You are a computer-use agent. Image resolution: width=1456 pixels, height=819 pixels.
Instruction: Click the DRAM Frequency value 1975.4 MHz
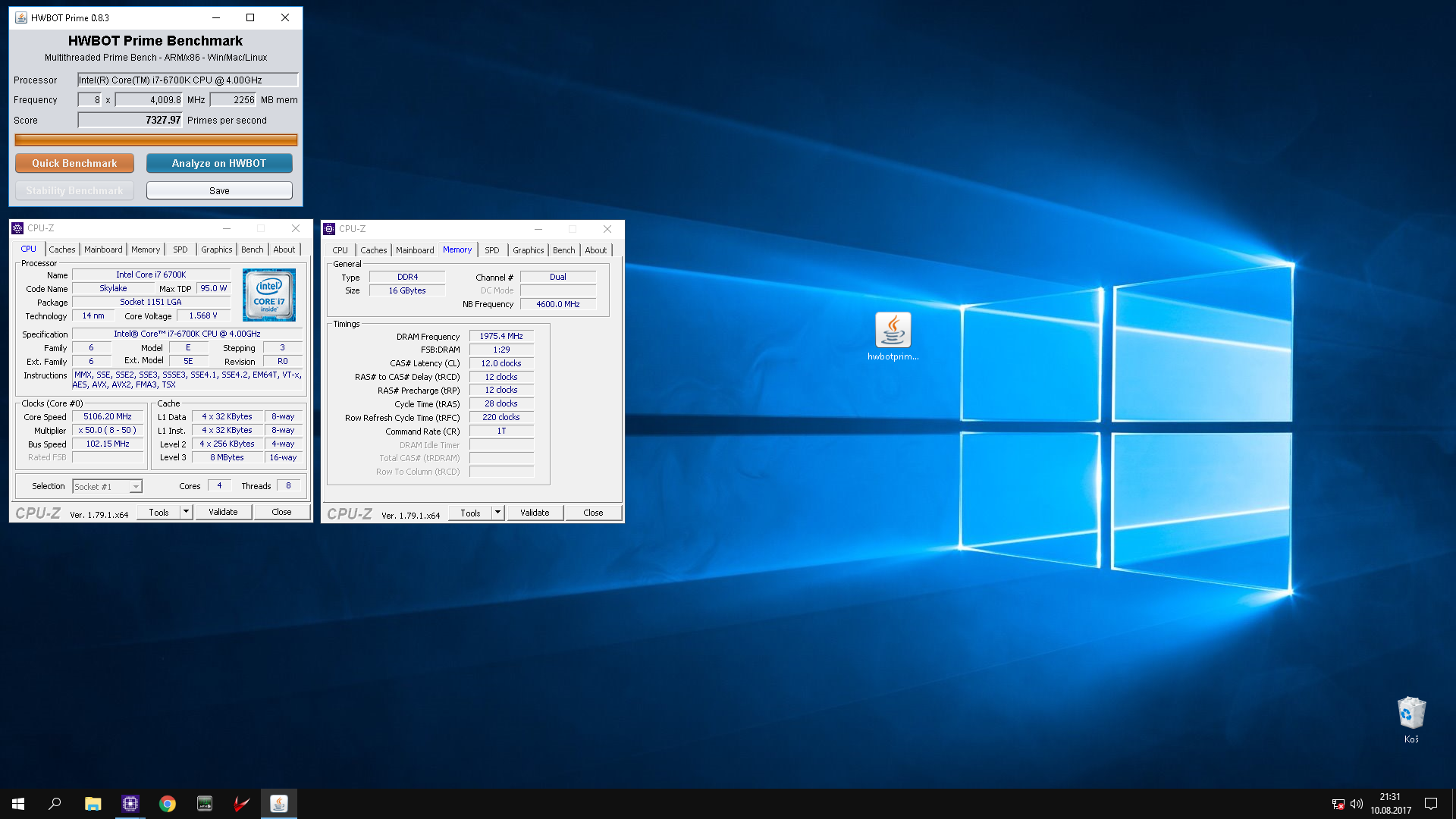(501, 336)
